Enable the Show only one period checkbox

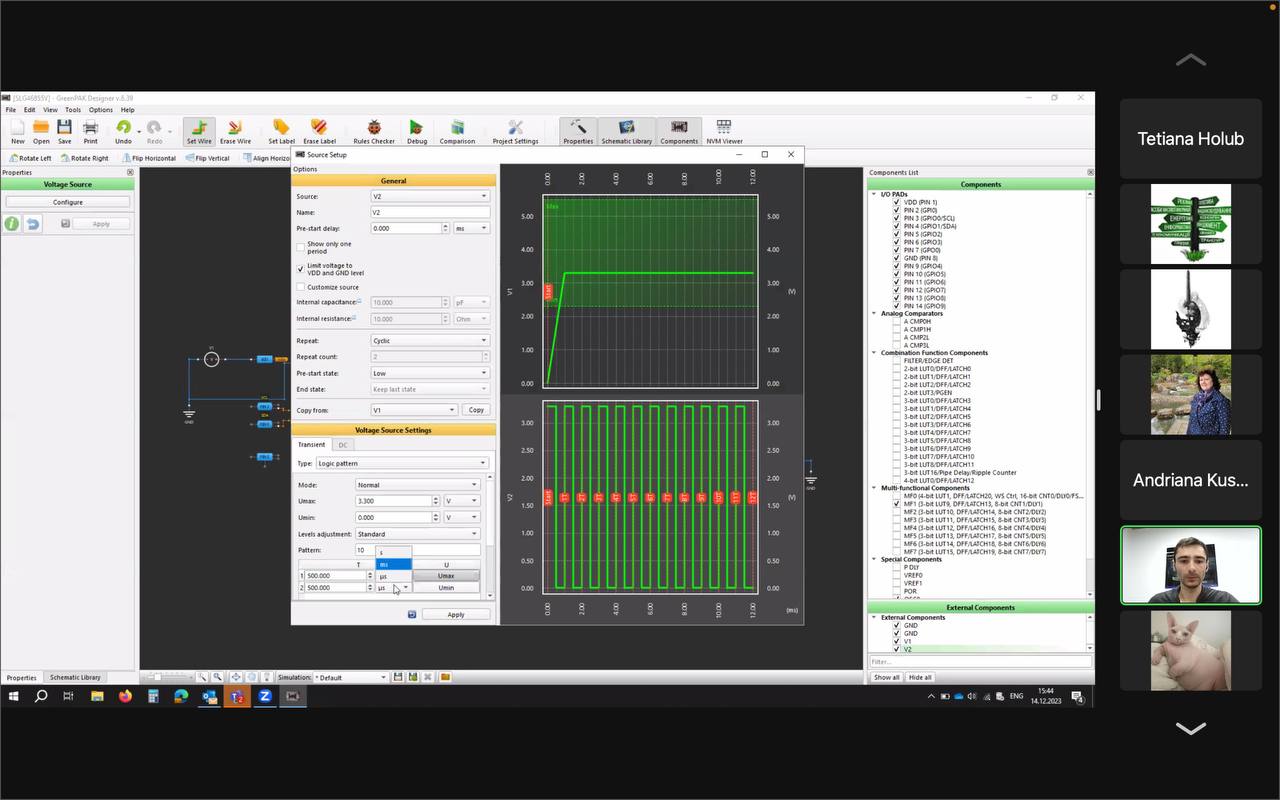pyautogui.click(x=301, y=247)
